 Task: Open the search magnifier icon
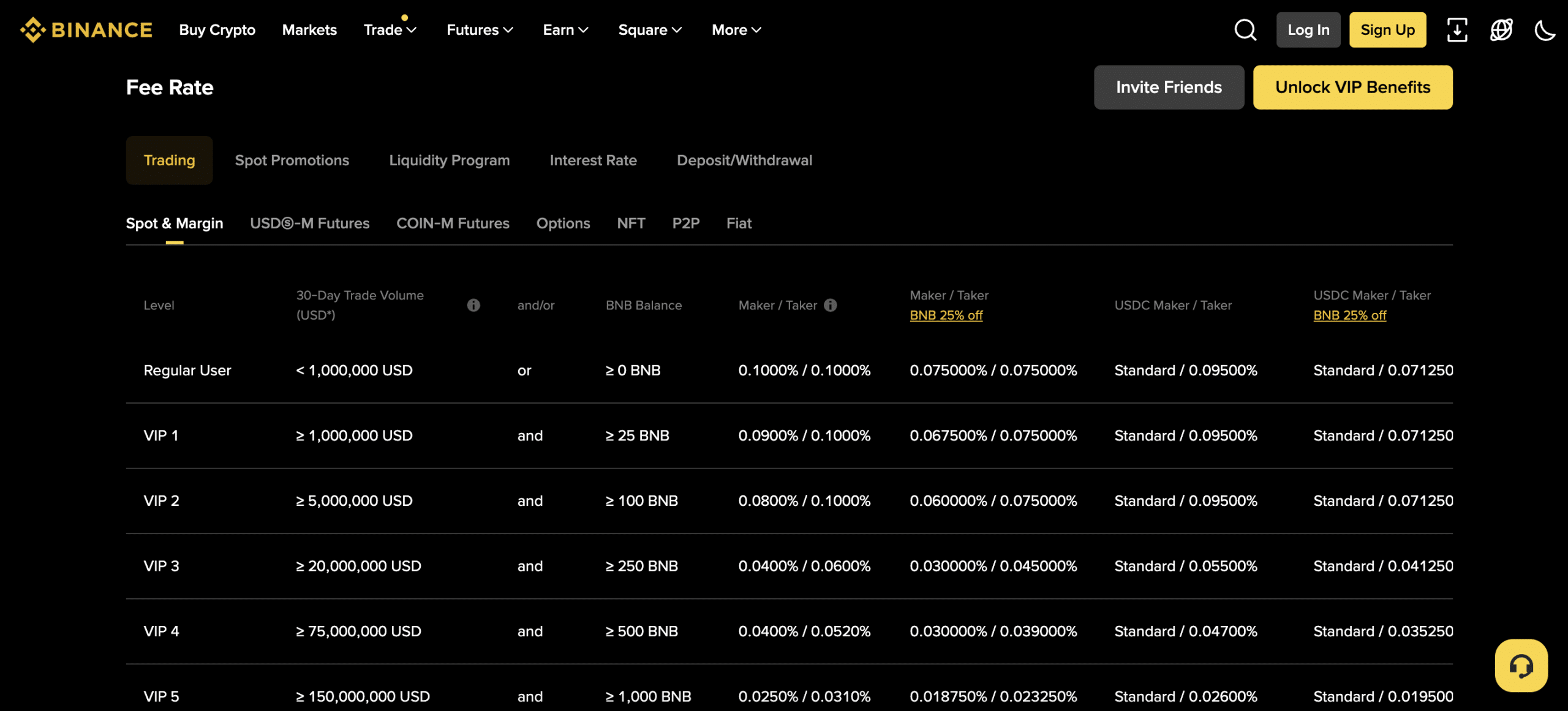coord(1245,29)
